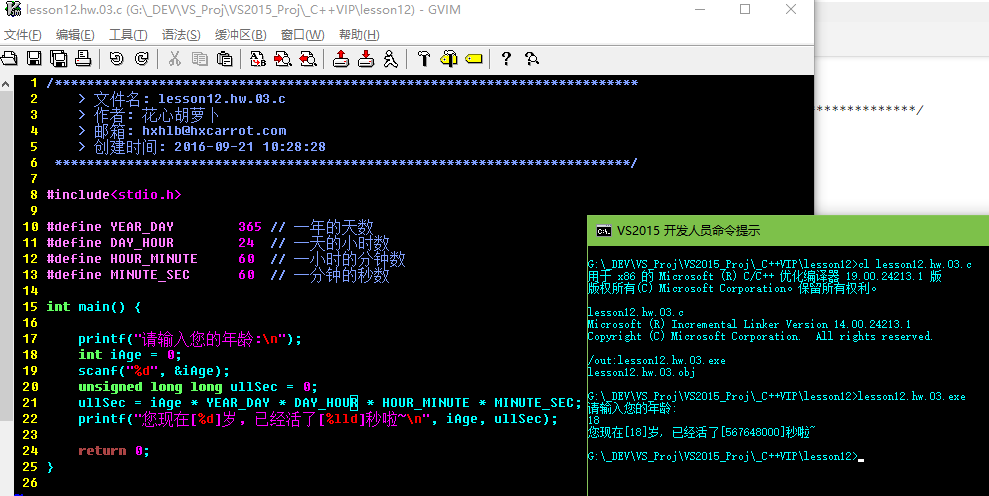Click the Open file toolbar icon
989x496 pixels.
(x=9, y=58)
